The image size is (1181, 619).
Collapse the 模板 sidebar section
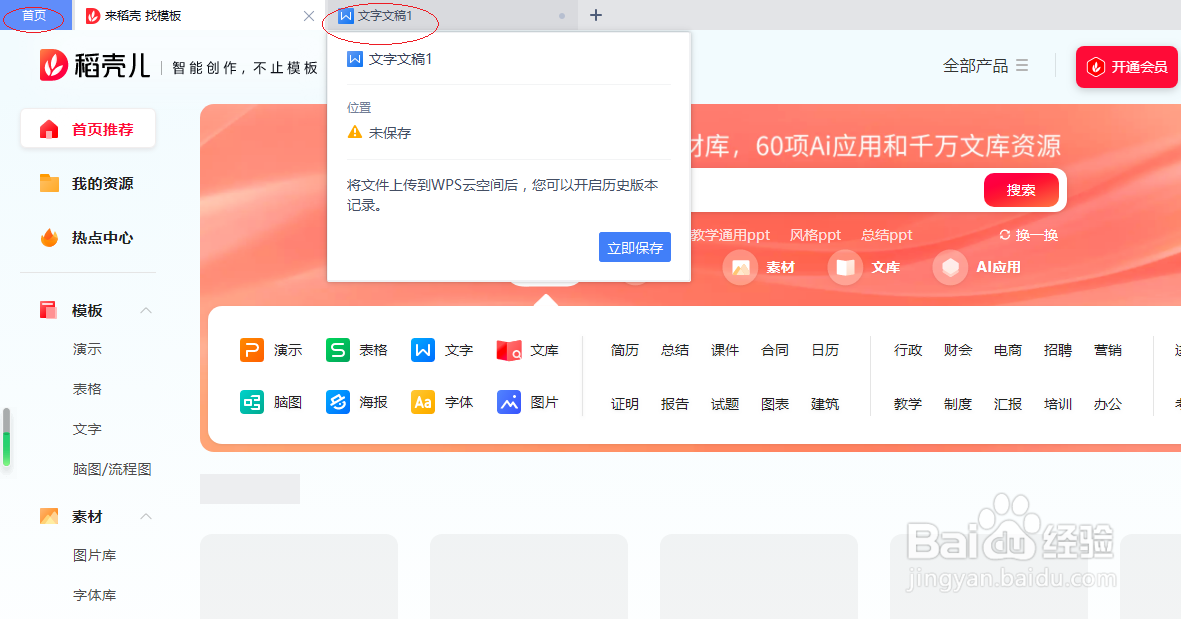pyautogui.click(x=146, y=309)
